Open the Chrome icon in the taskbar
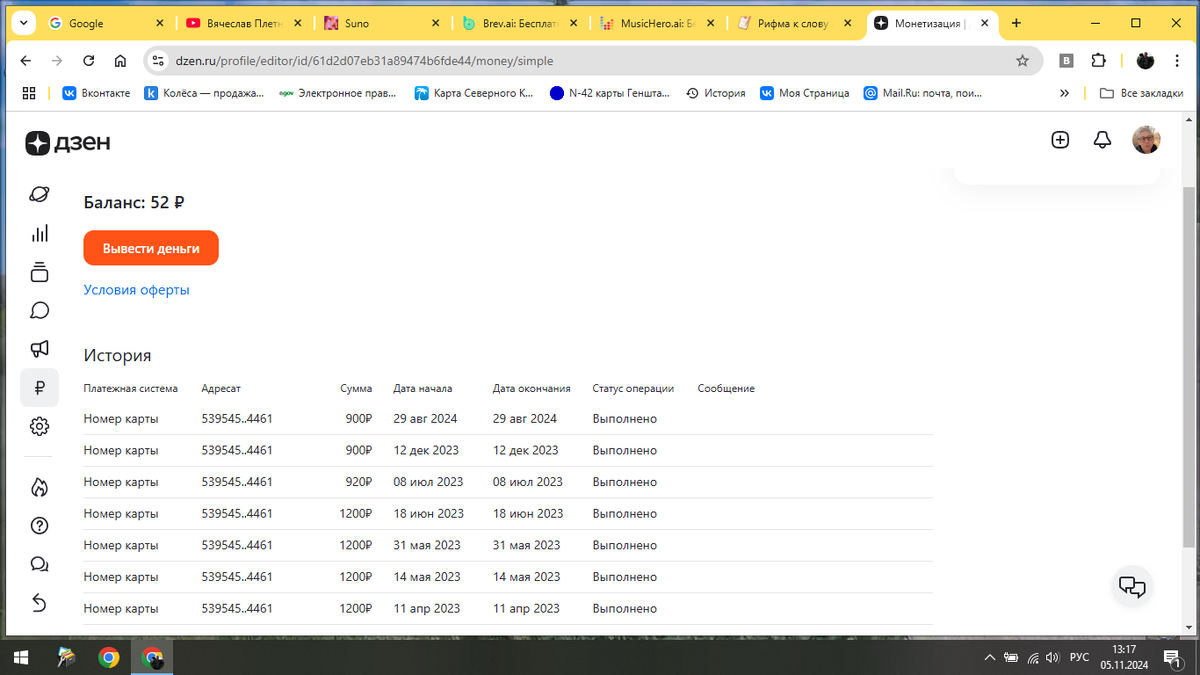Viewport: 1200px width, 675px height. pos(109,657)
